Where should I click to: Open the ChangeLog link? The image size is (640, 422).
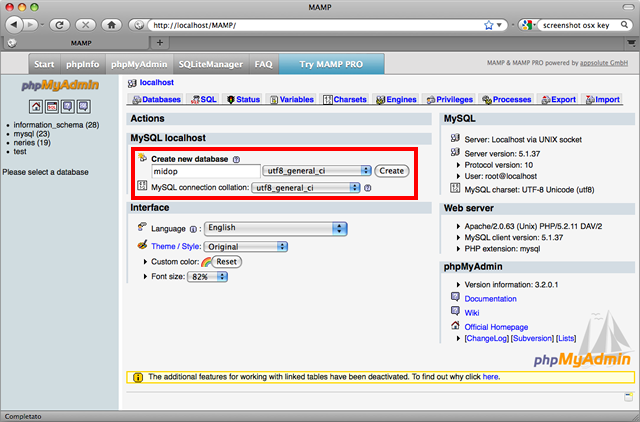click(x=487, y=338)
